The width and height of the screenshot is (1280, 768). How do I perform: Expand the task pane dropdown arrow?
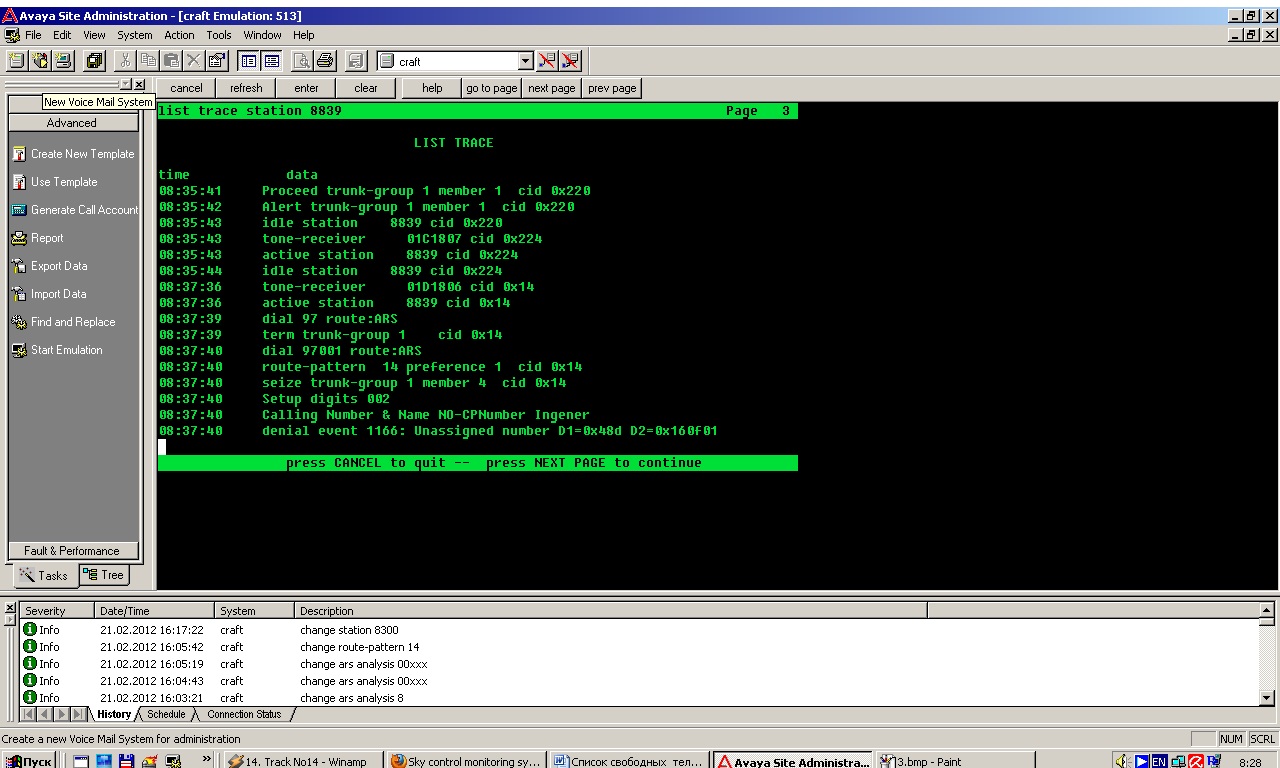pyautogui.click(x=126, y=85)
